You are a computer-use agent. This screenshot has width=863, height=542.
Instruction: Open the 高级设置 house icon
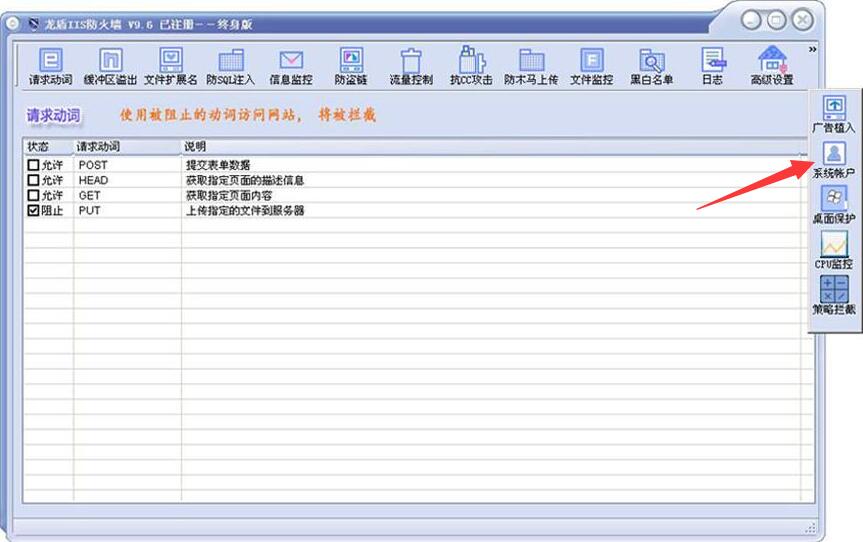(772, 67)
